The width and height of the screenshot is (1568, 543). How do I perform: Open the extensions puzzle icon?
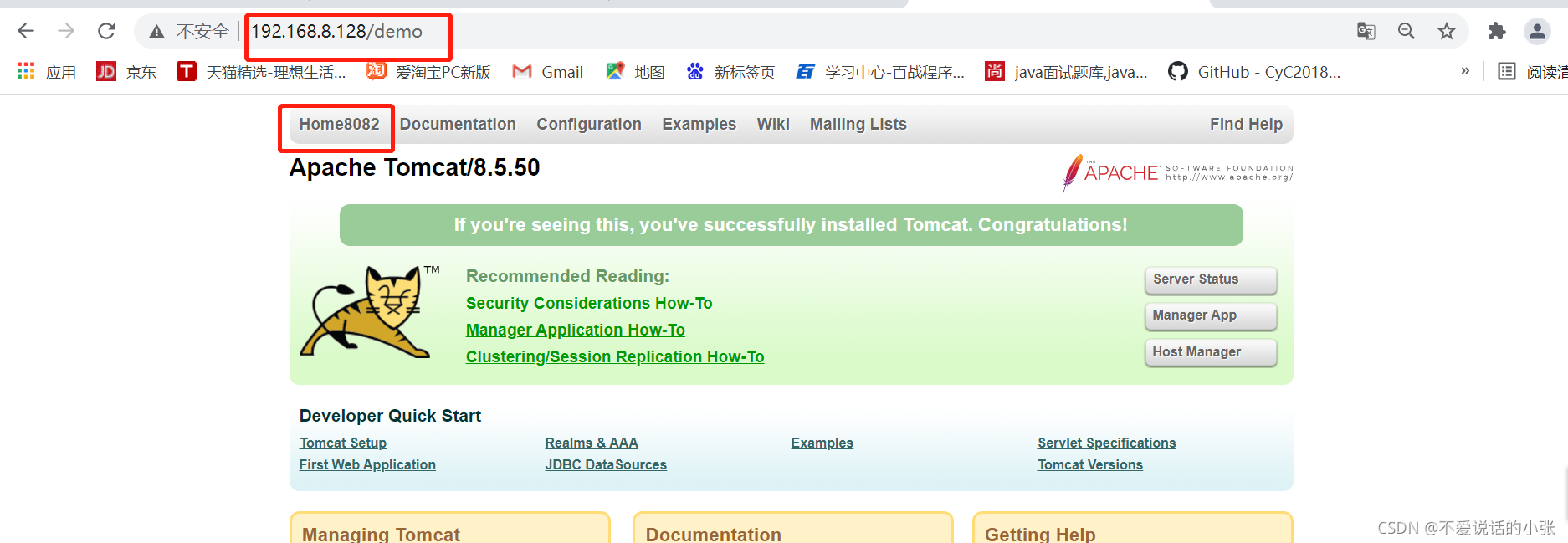[1497, 32]
